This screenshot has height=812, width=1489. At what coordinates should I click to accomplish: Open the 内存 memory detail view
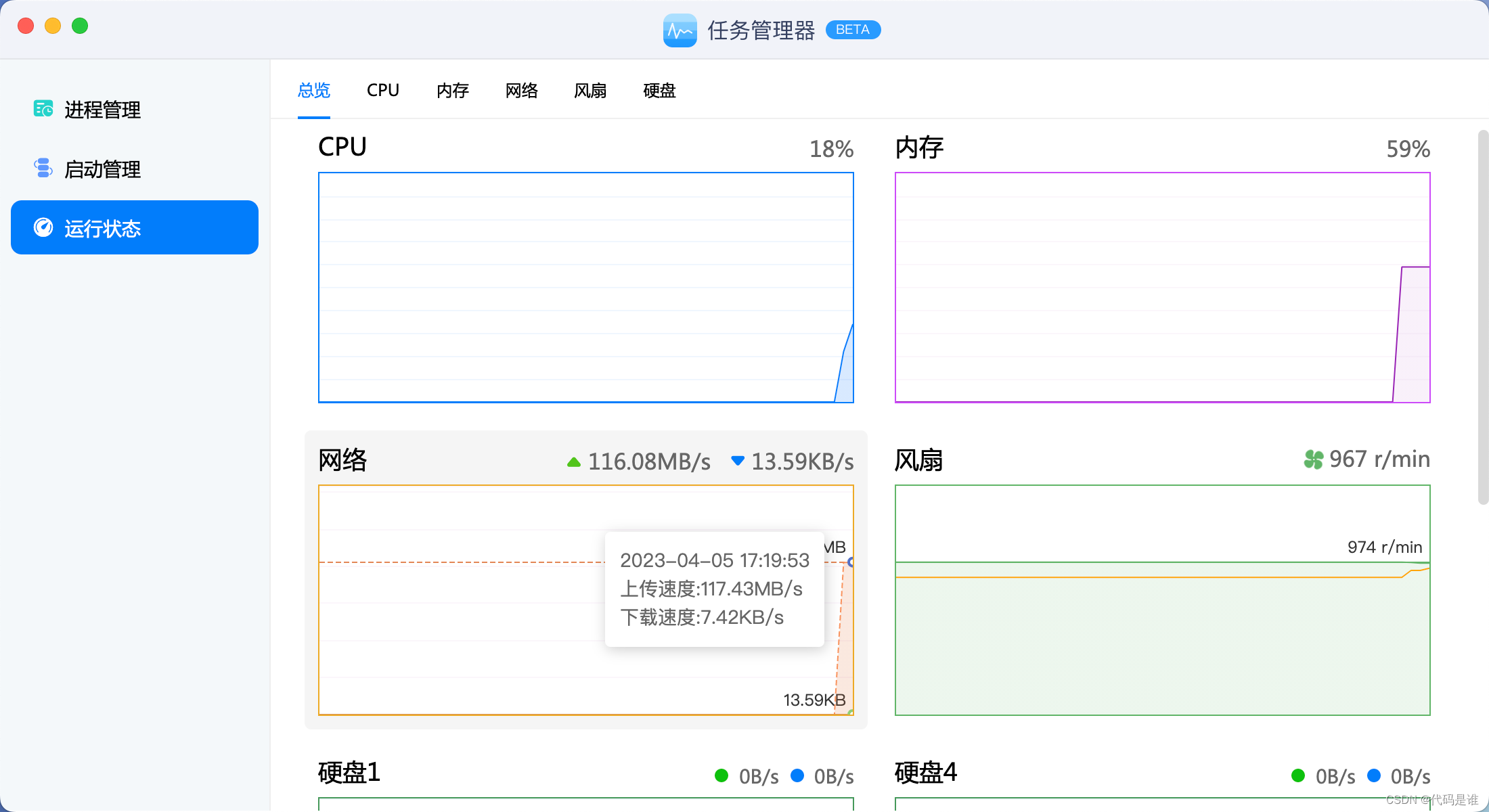click(452, 91)
